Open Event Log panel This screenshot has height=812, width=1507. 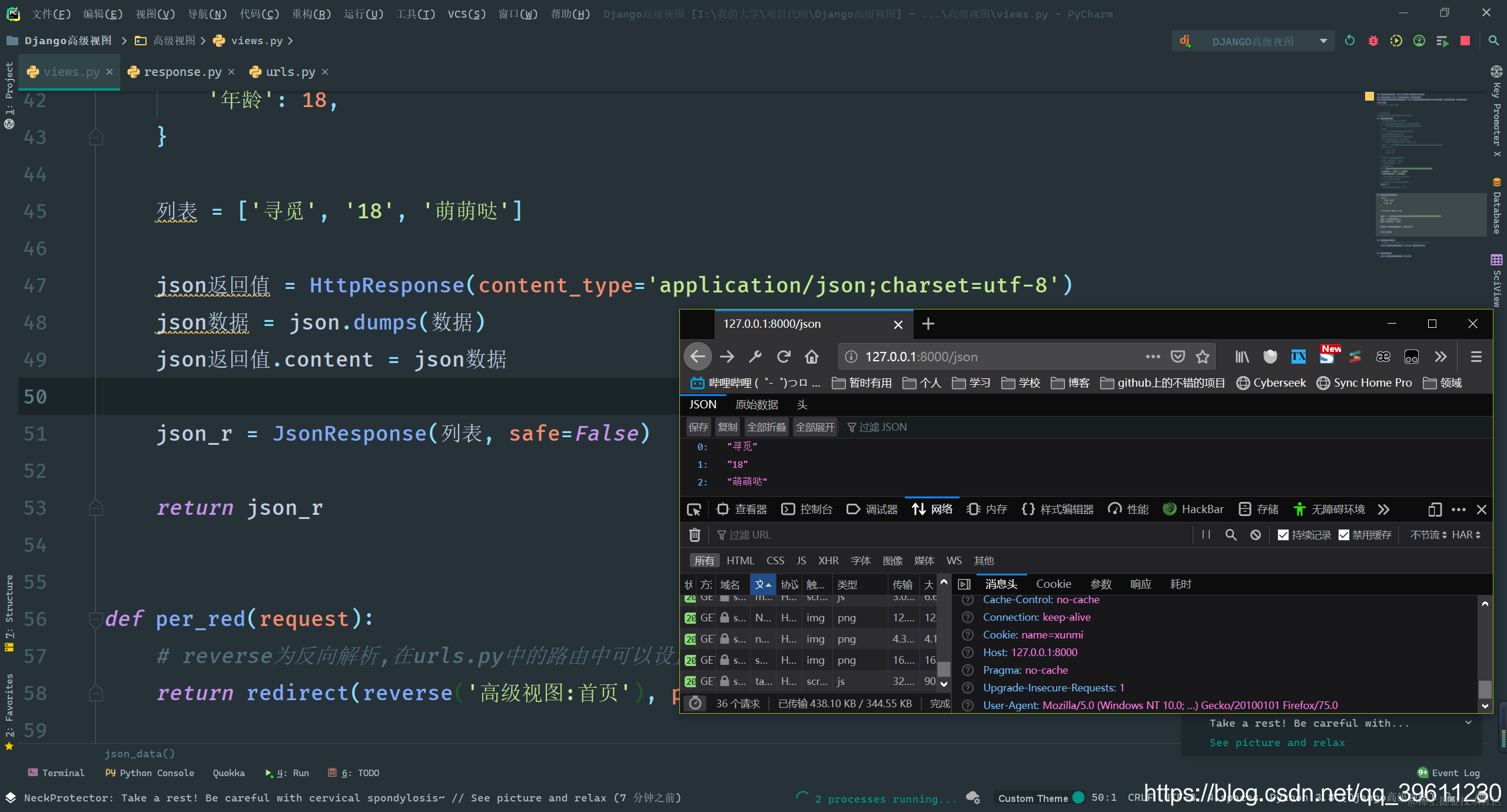1449,773
